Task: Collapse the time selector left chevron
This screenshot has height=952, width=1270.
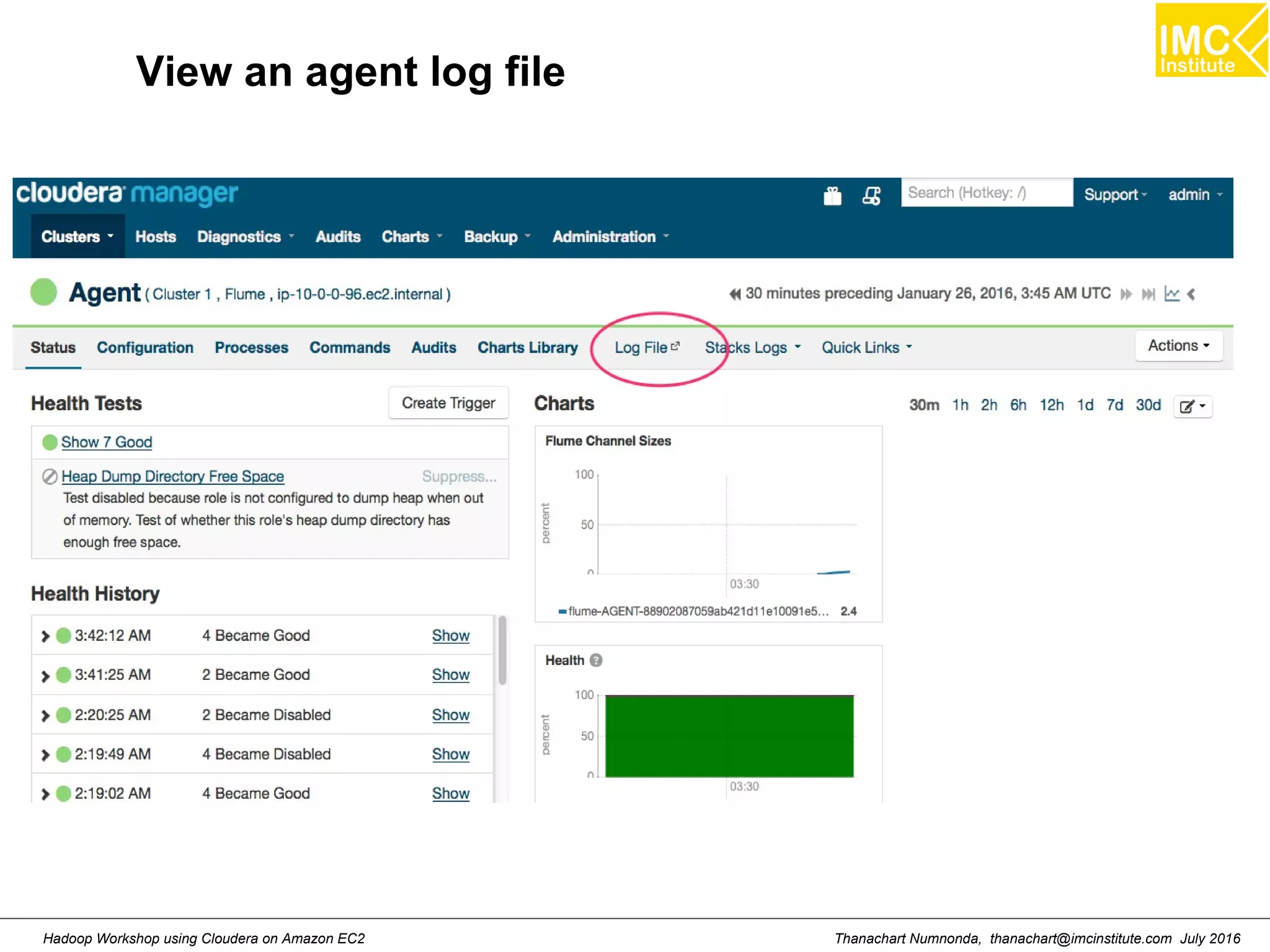Action: point(1191,294)
